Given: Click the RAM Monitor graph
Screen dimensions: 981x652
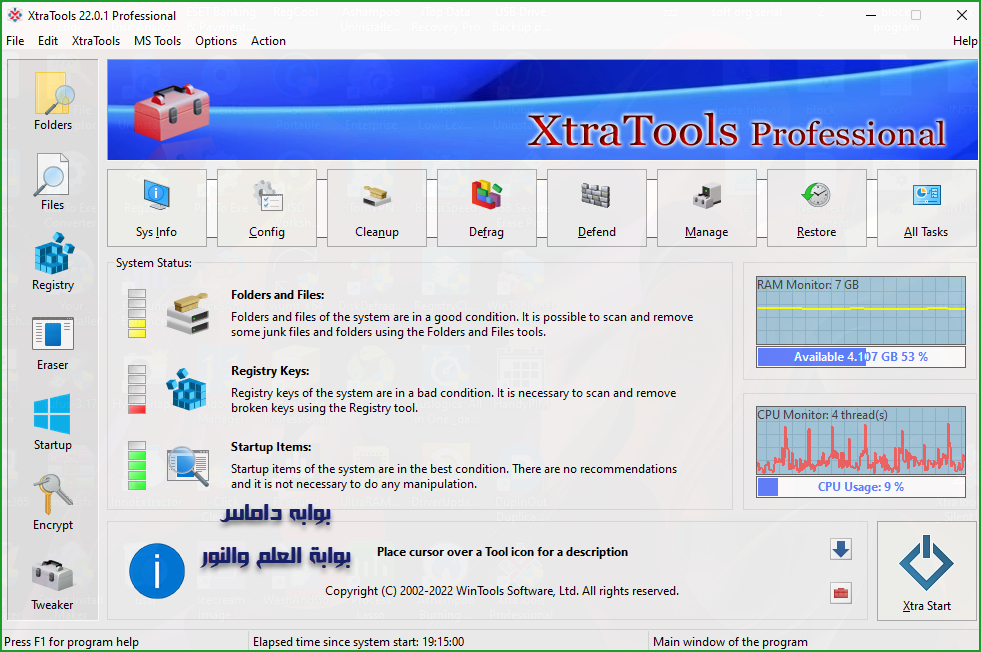Looking at the screenshot, I should (x=861, y=310).
